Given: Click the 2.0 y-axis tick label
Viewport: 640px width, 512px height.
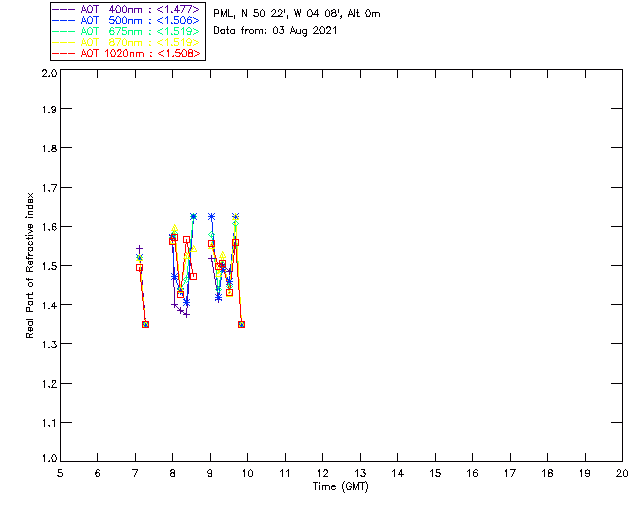Looking at the screenshot, I should click(49, 73).
